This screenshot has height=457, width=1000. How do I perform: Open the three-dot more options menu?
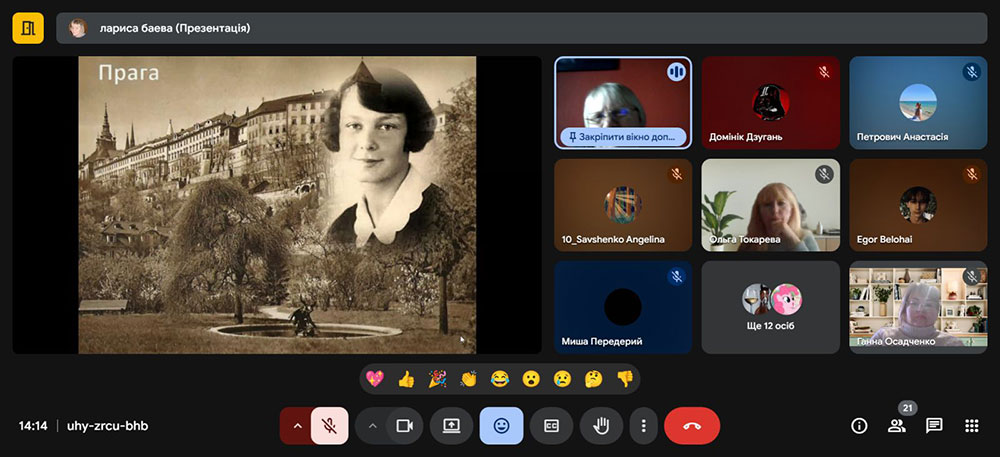point(643,425)
